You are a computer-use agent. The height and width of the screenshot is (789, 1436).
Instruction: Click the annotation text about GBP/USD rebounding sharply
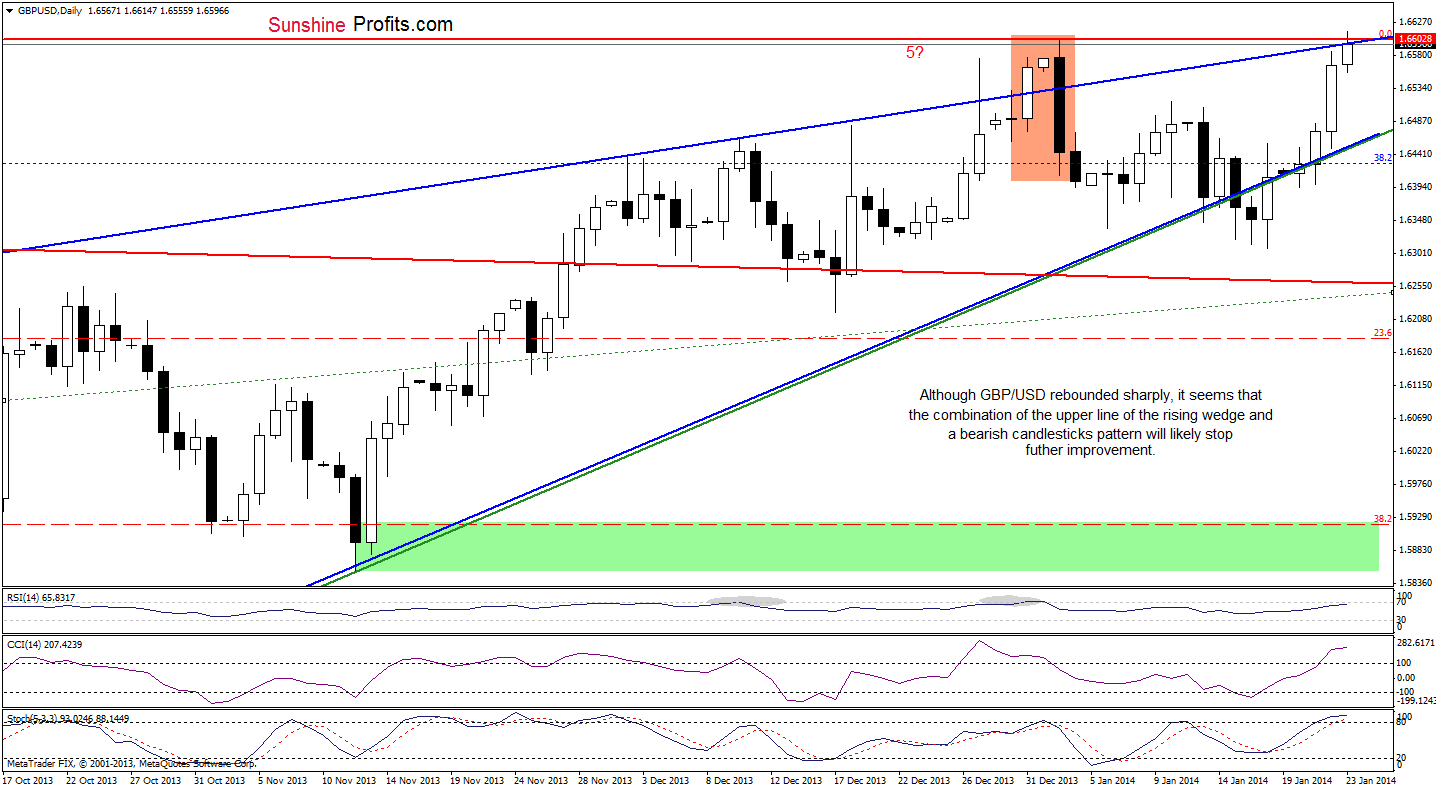1091,423
